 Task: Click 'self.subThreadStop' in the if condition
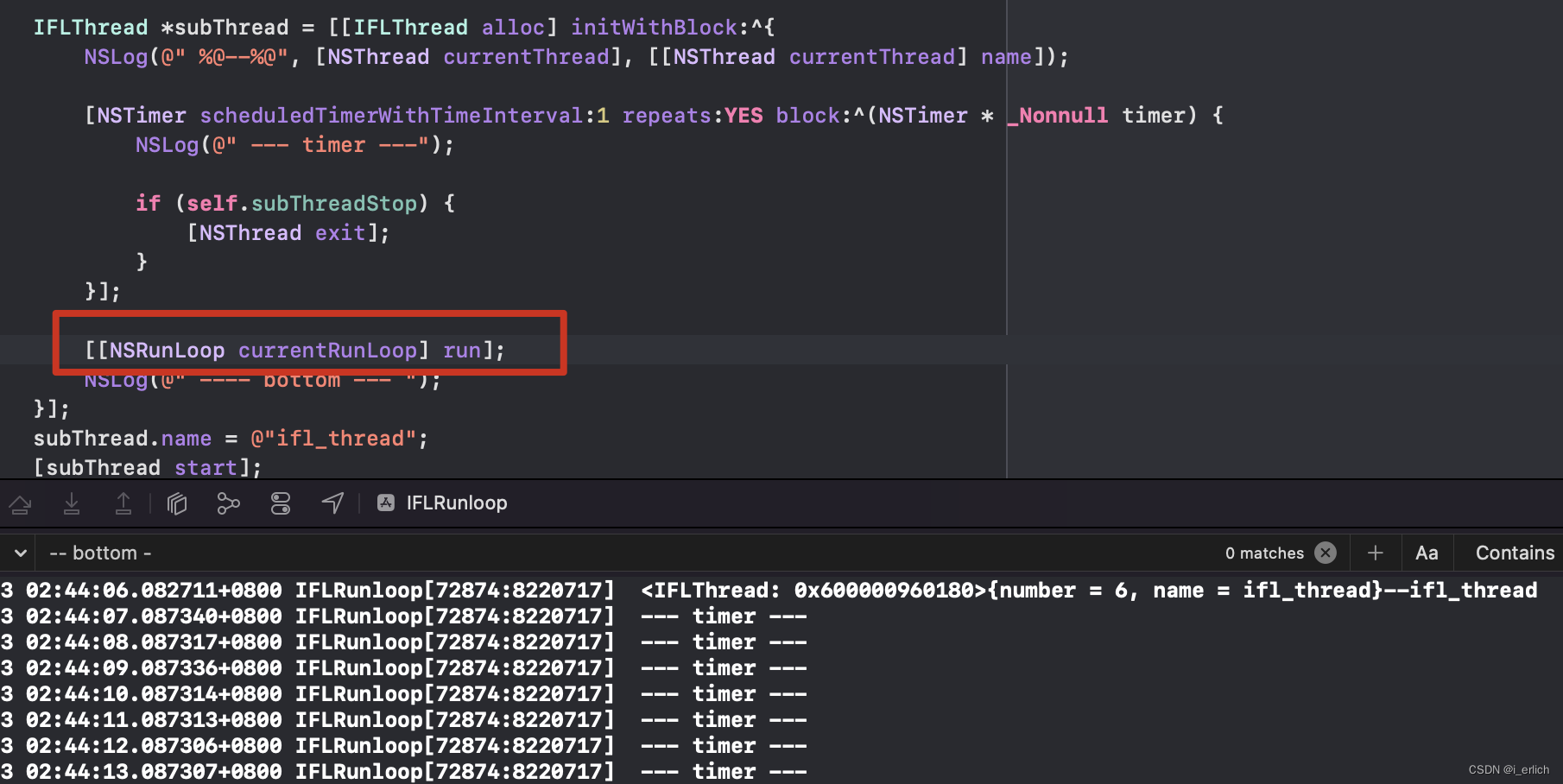point(301,204)
